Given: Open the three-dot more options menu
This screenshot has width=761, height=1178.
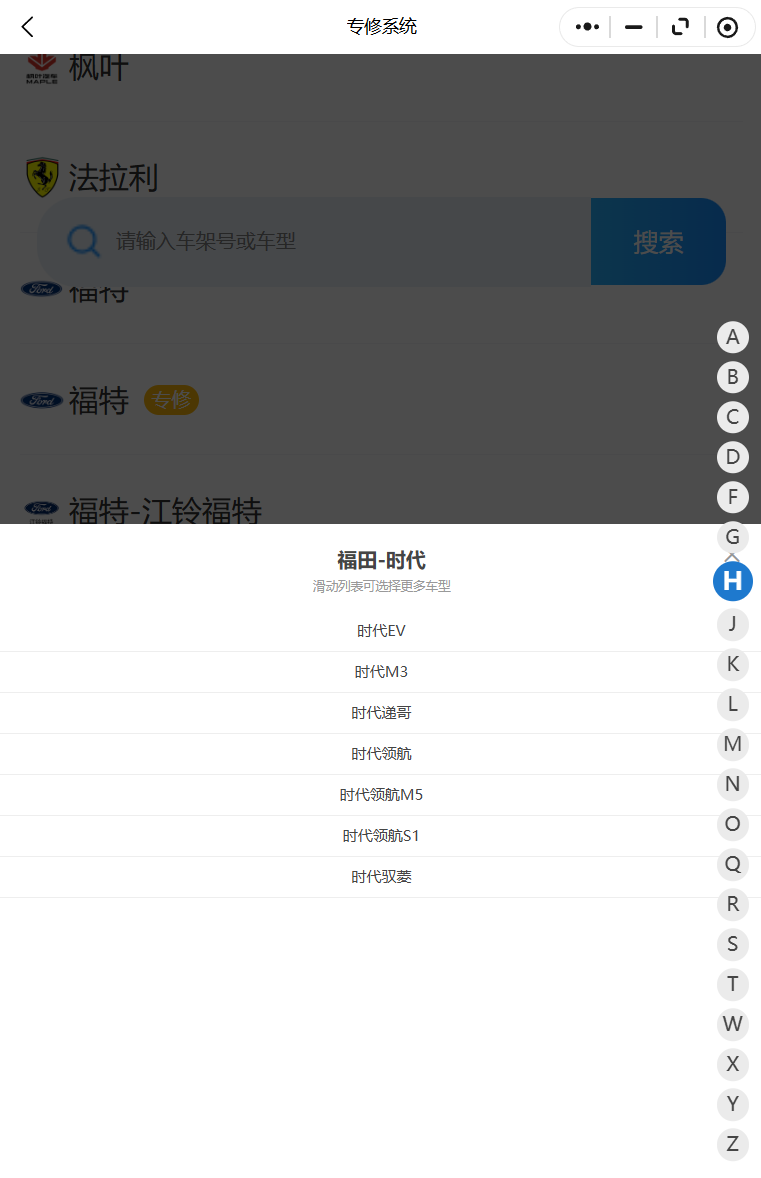Looking at the screenshot, I should click(587, 27).
